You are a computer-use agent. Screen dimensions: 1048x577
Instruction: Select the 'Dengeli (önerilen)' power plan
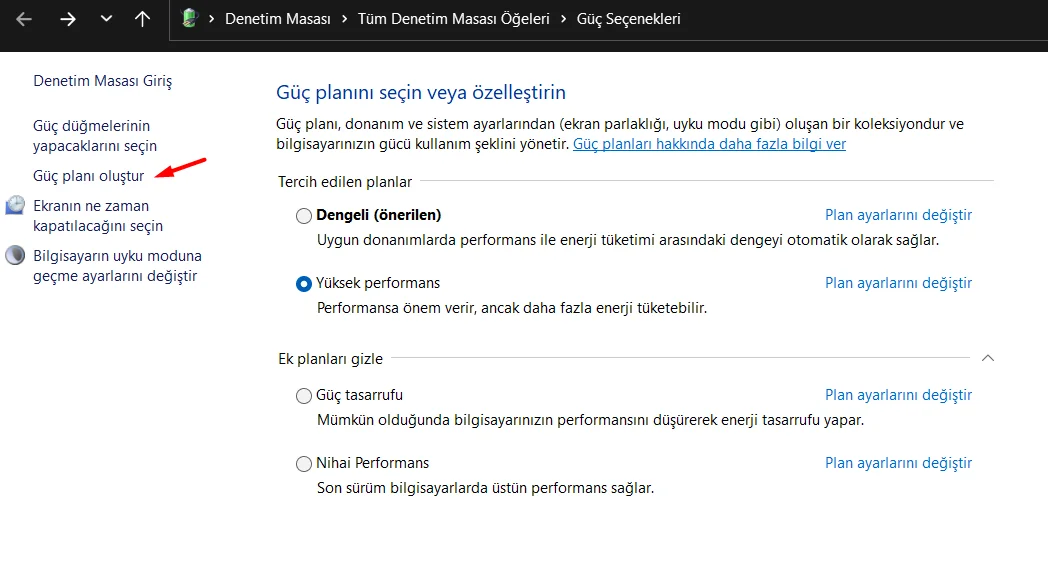pyautogui.click(x=303, y=215)
